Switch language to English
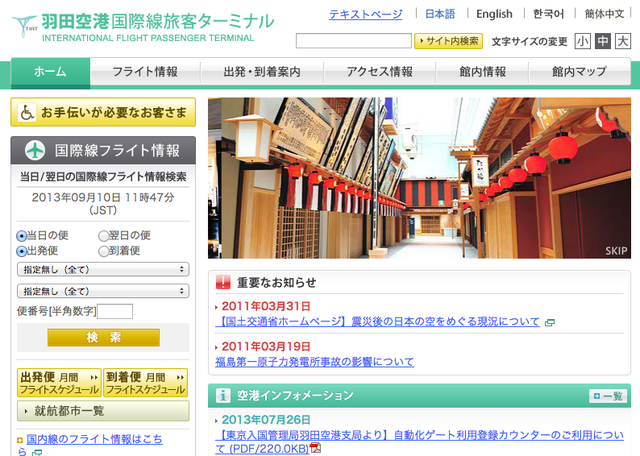This screenshot has width=640, height=456. click(x=494, y=14)
